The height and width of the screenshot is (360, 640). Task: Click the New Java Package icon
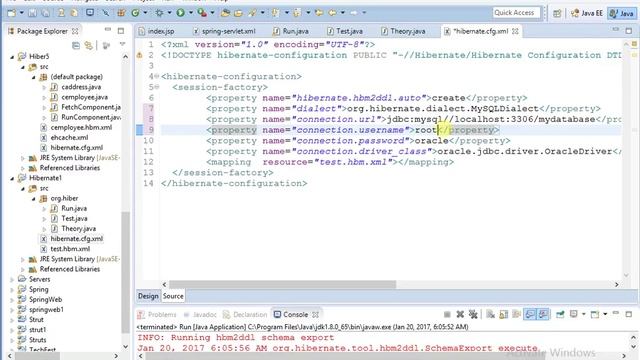tap(121, 13)
